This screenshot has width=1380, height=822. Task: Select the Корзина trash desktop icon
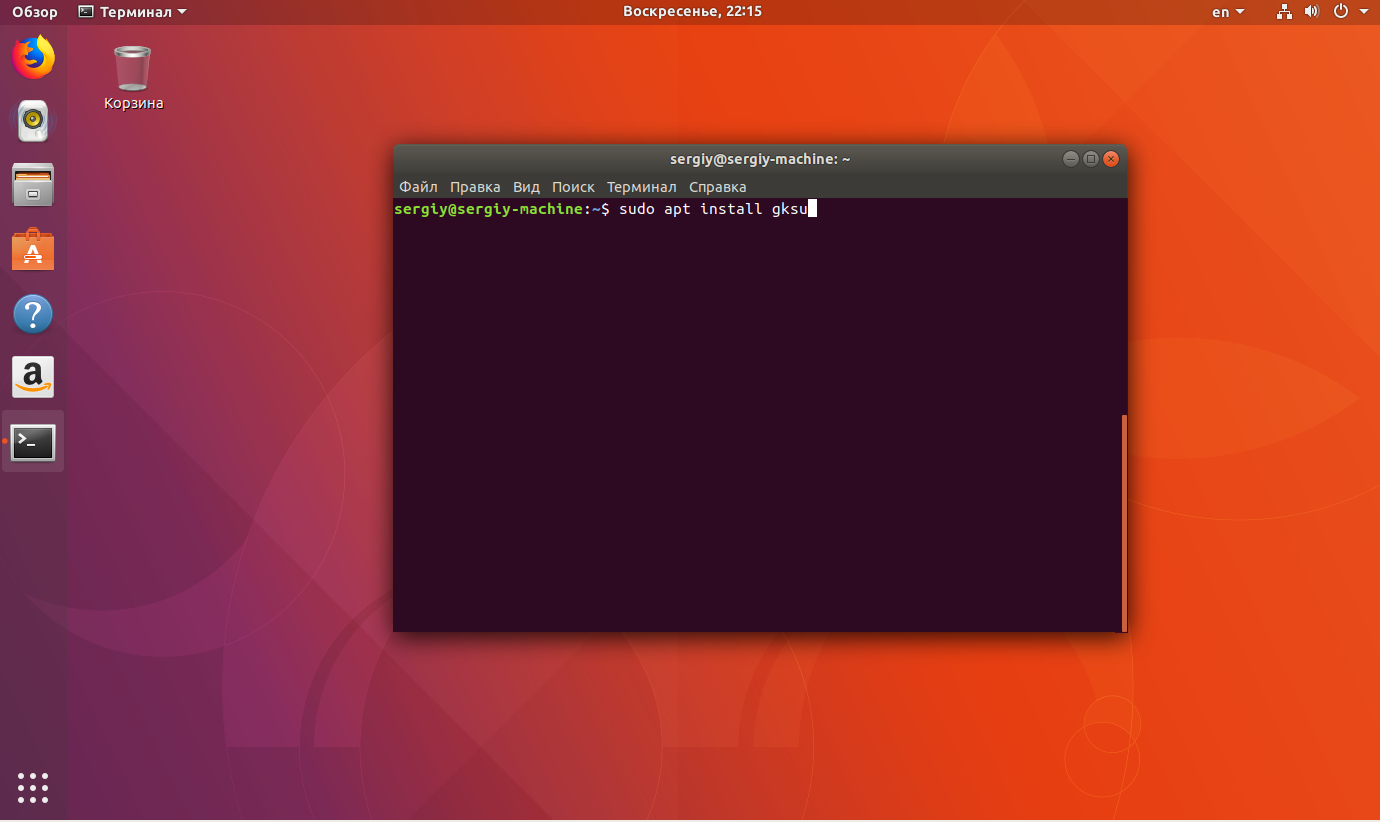[x=133, y=77]
